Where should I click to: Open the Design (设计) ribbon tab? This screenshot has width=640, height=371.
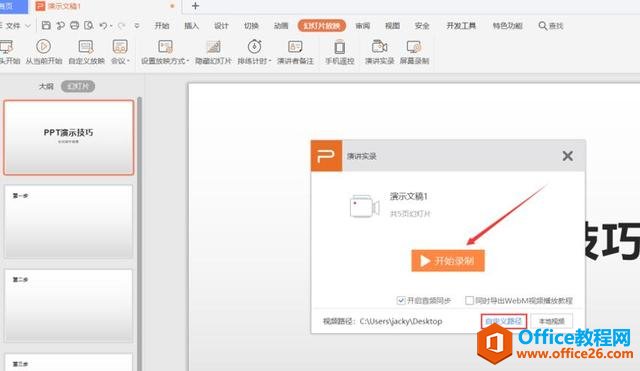221,26
